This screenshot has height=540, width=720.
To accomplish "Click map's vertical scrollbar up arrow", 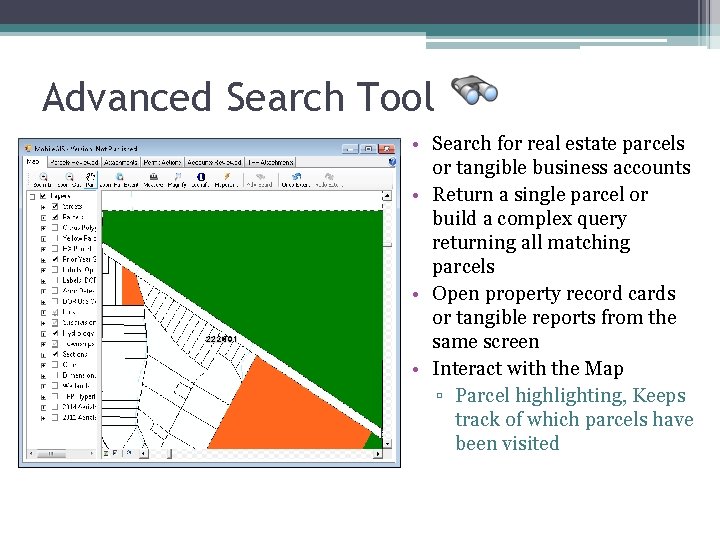I will pos(387,196).
